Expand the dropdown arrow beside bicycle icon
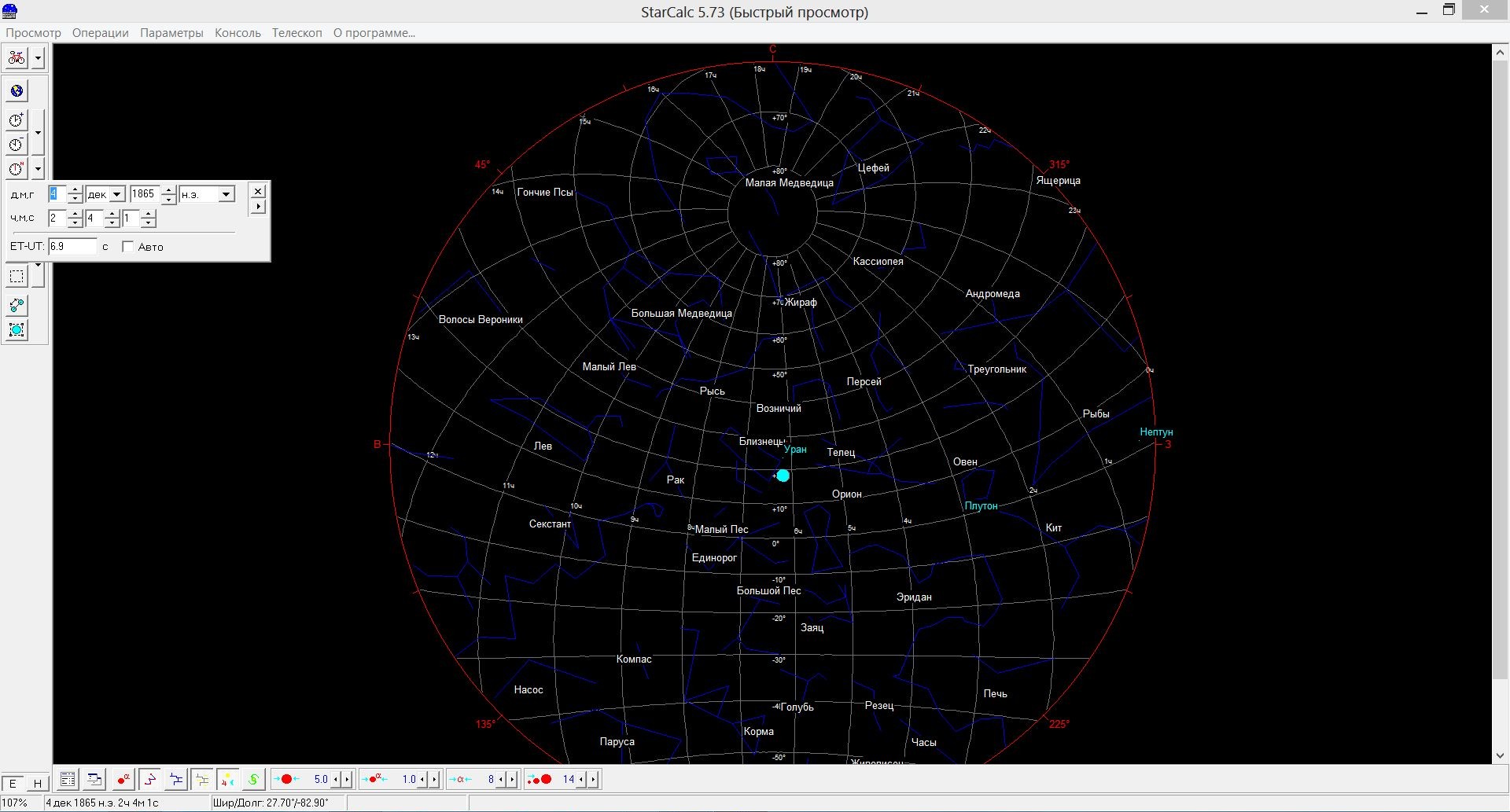This screenshot has height=812, width=1510. pos(38,57)
